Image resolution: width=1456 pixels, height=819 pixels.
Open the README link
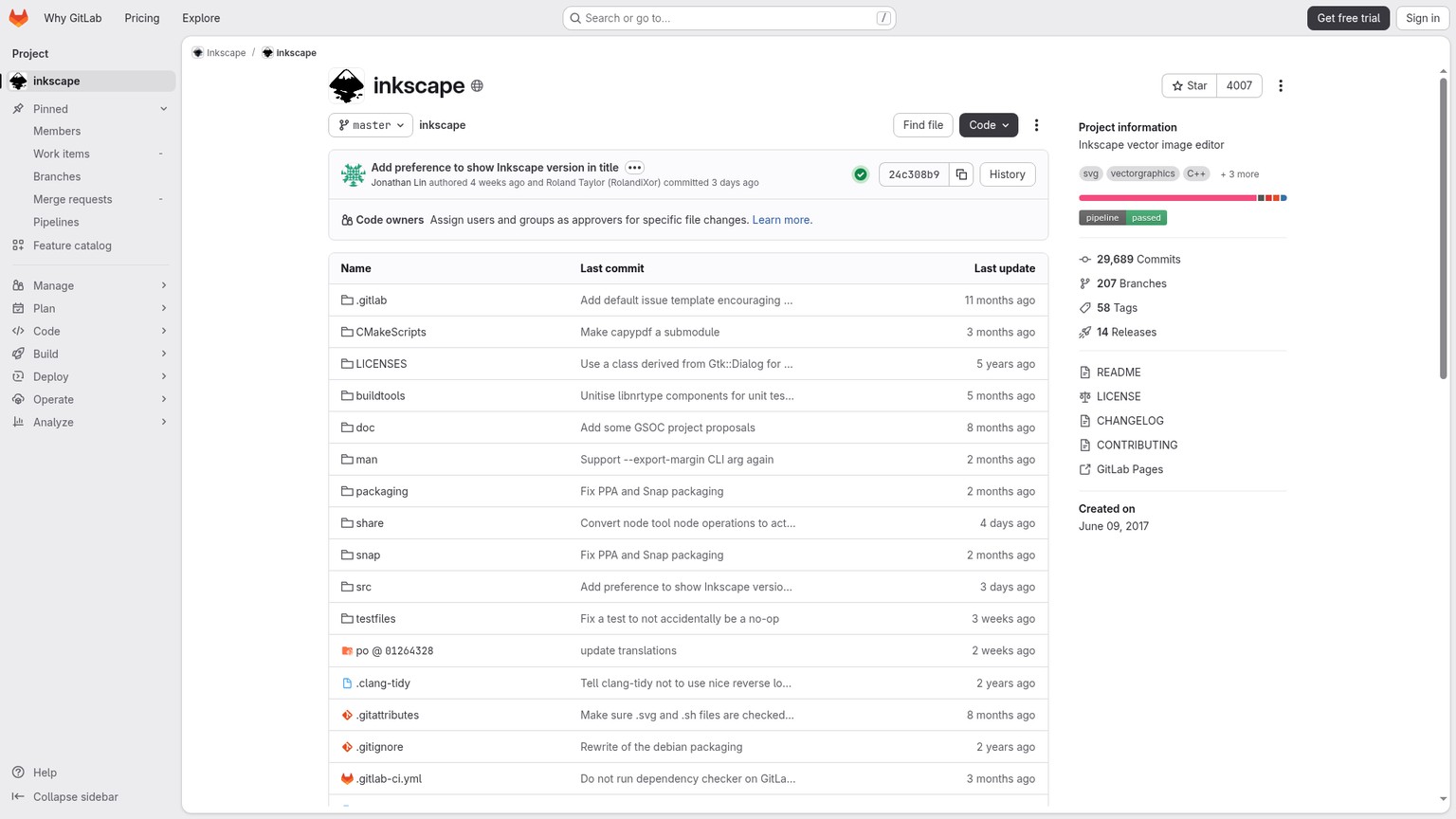1119,373
